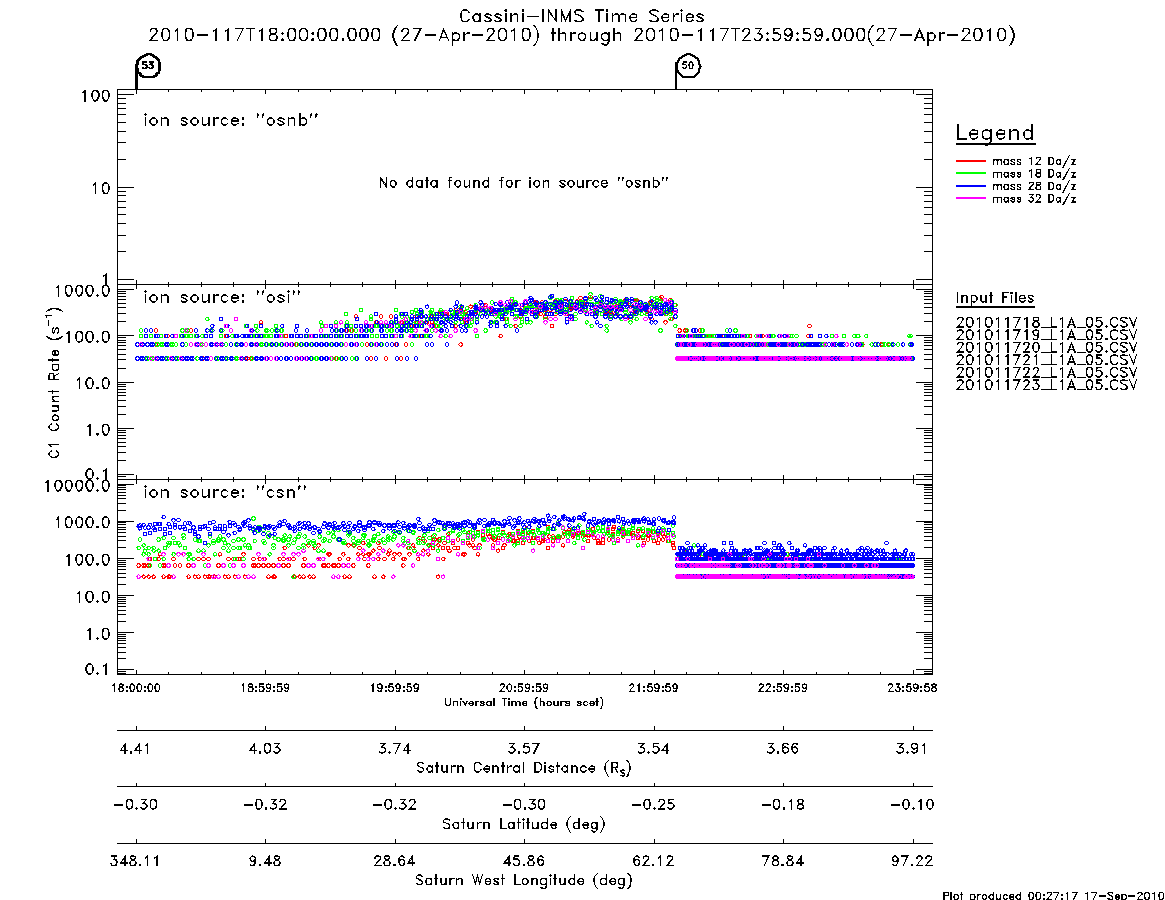Click the C1 Count Rate y-axis label
The width and height of the screenshot is (1165, 900).
[54, 383]
